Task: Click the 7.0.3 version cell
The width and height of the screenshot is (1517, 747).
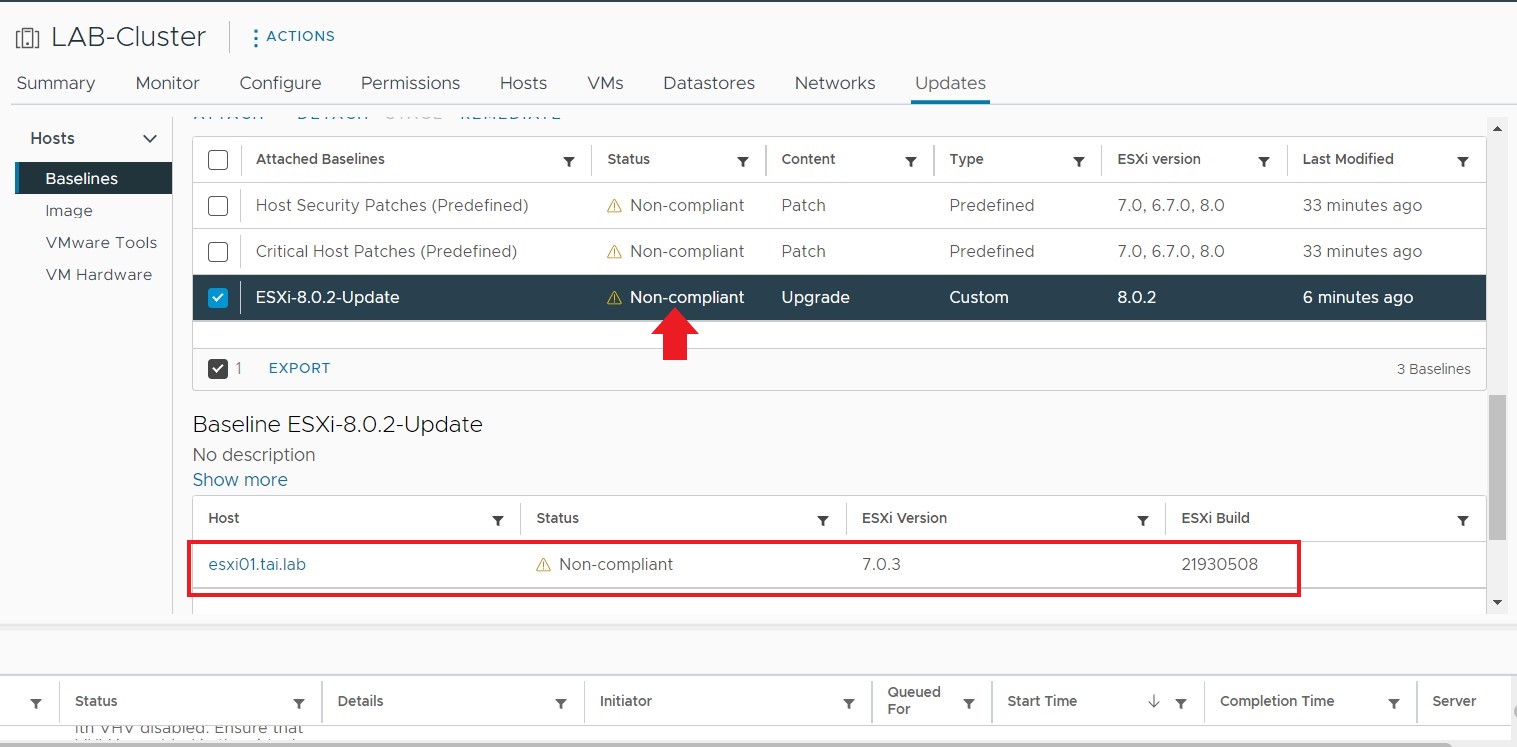Action: 881,564
